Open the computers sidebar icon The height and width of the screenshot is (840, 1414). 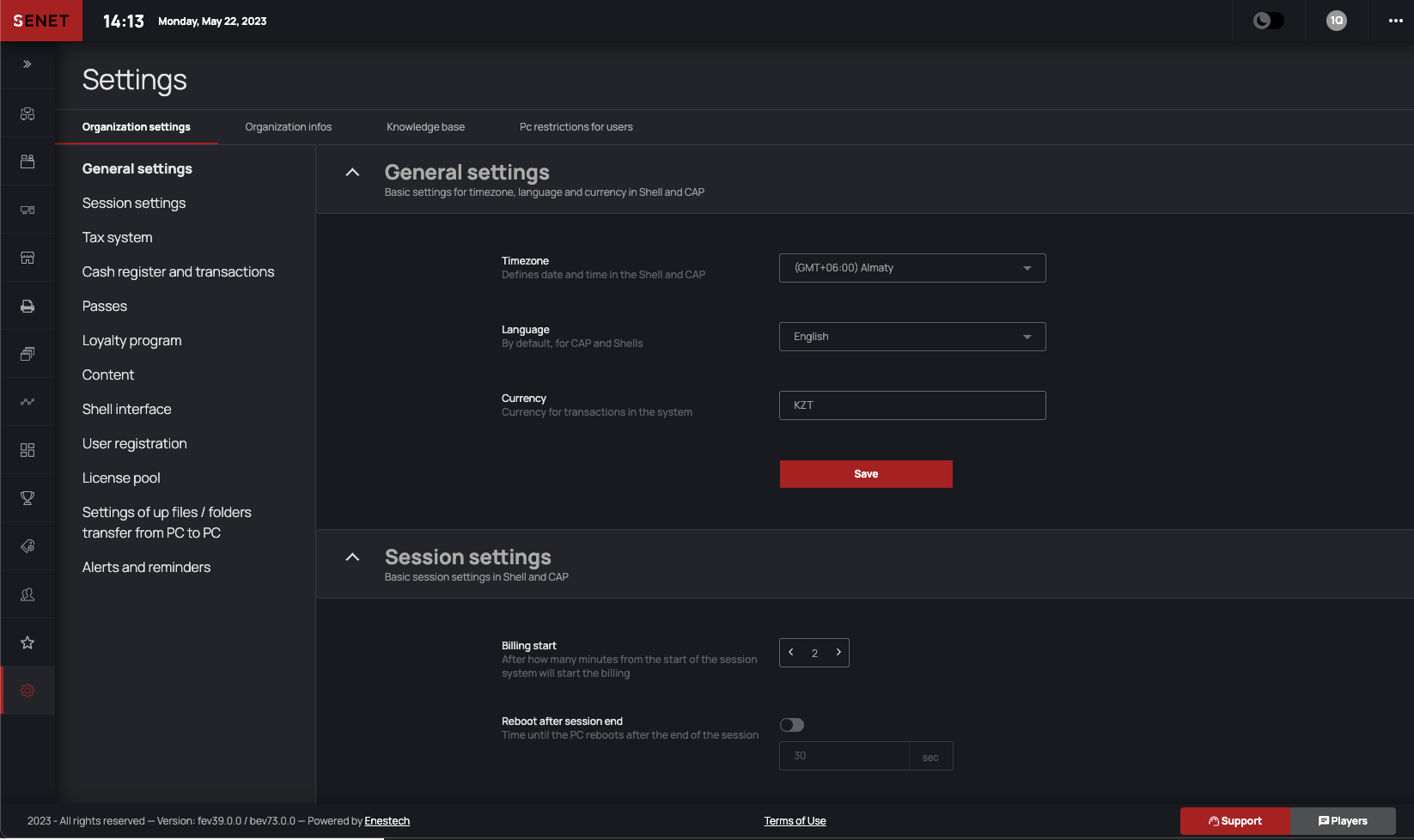[27, 210]
